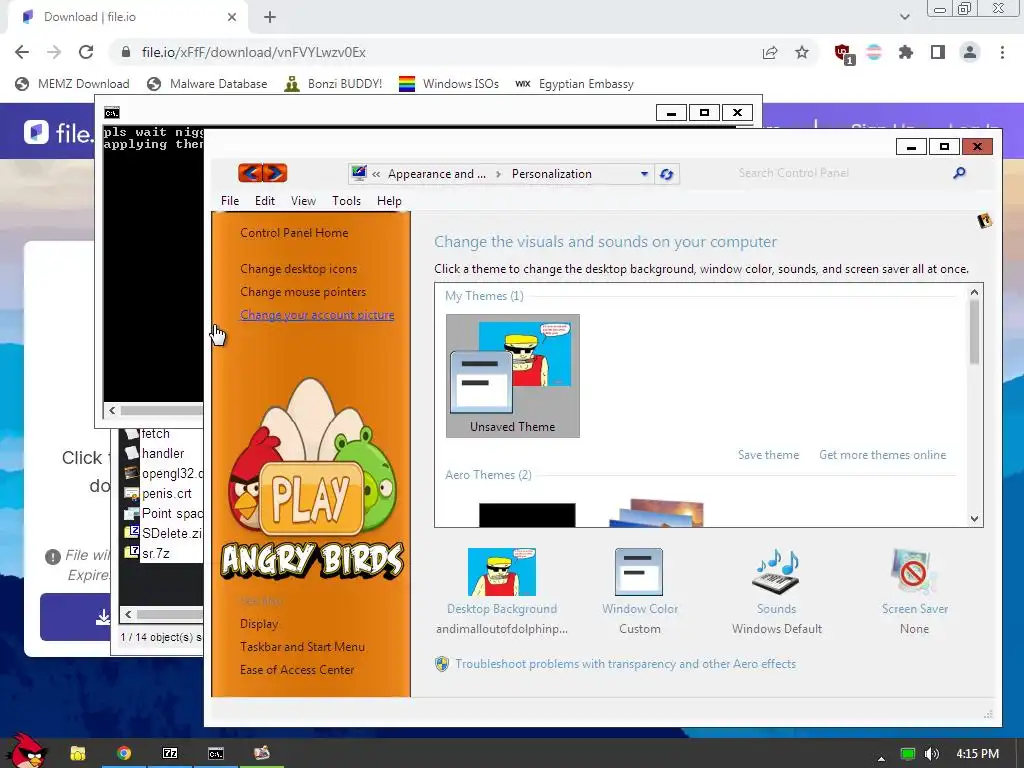Click the Angry Birds PLAY button

tap(311, 498)
